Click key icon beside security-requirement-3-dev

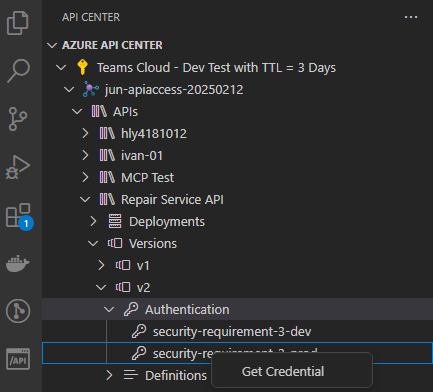(x=139, y=331)
